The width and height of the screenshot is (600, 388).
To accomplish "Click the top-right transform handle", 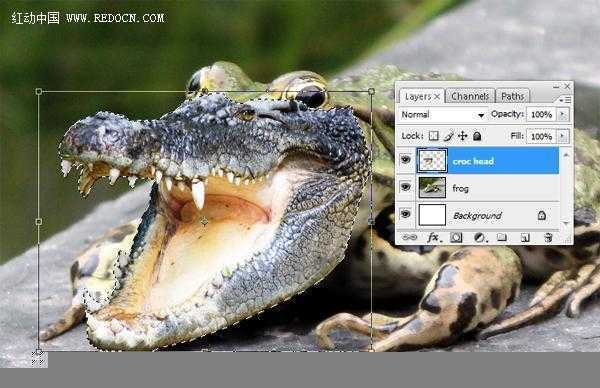I will coord(371,91).
